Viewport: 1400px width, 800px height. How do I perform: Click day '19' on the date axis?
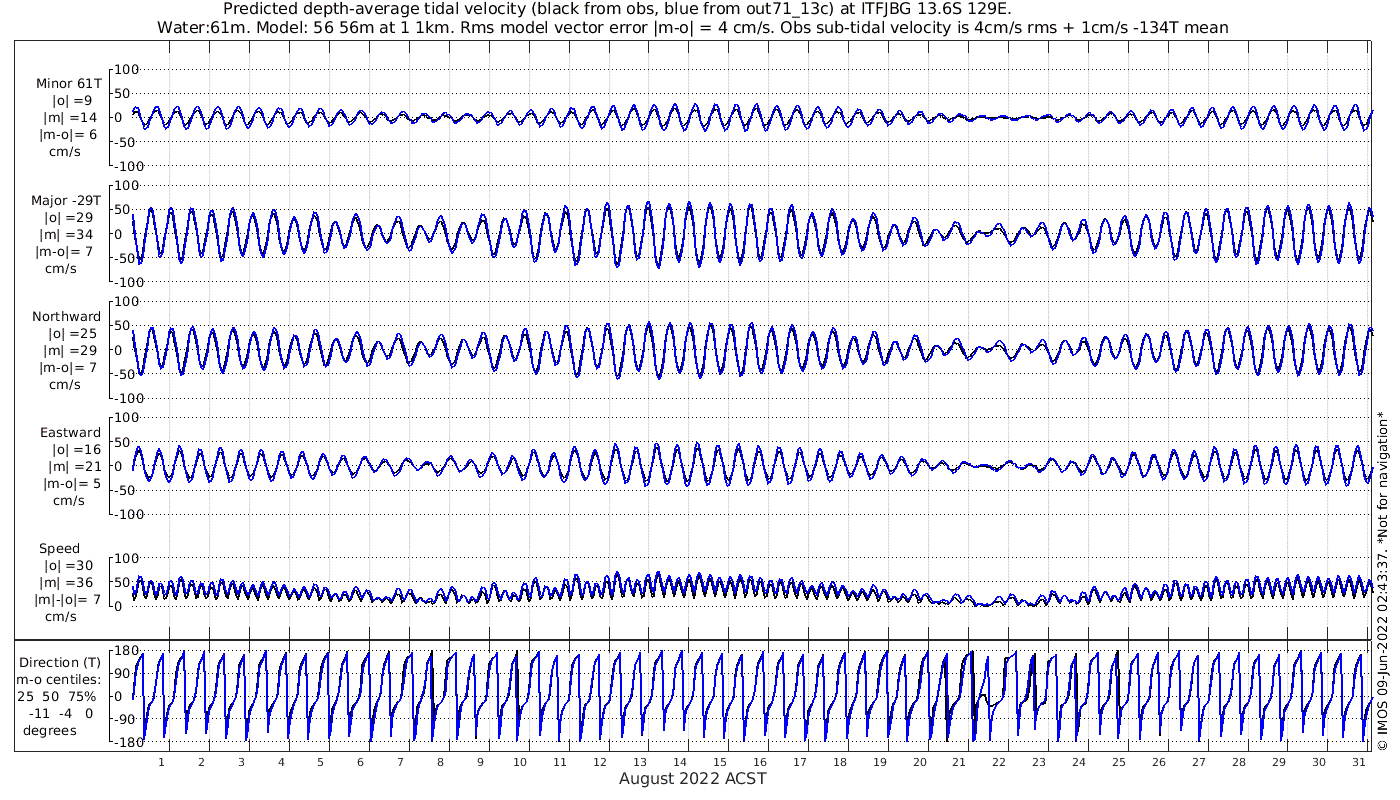pos(879,762)
